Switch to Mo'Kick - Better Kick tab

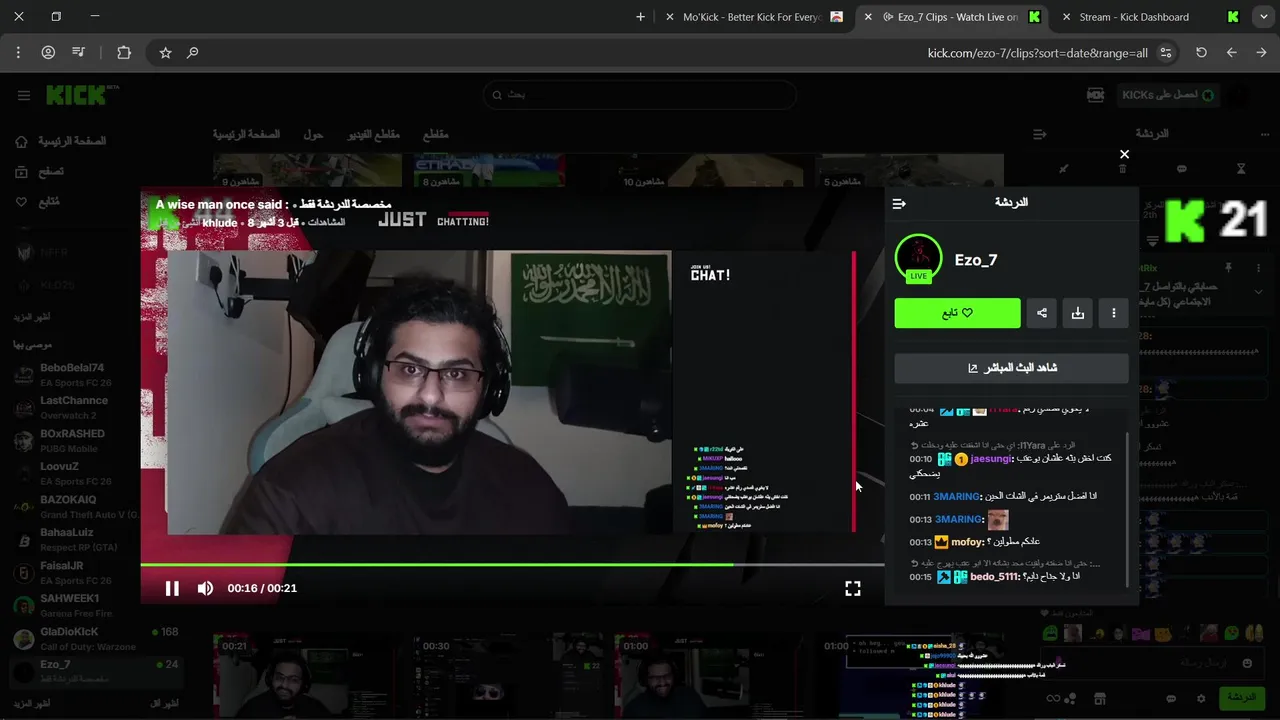(x=752, y=17)
